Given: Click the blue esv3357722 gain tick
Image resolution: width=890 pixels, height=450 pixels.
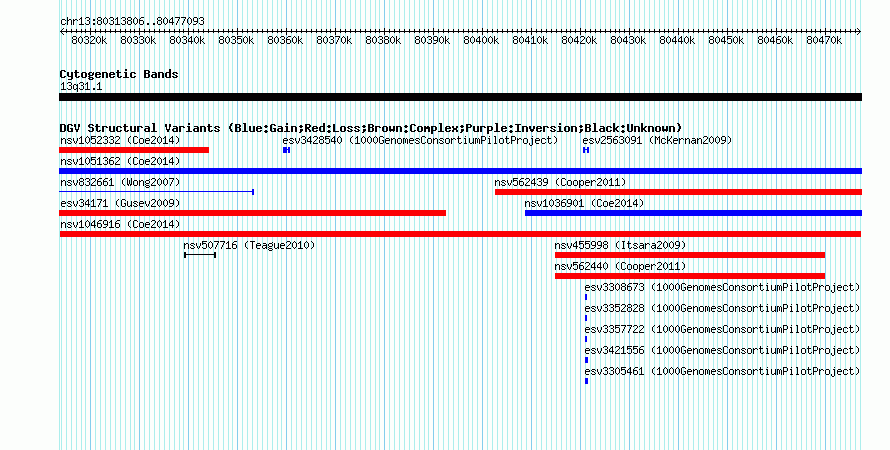Looking at the screenshot, I should point(586,339).
